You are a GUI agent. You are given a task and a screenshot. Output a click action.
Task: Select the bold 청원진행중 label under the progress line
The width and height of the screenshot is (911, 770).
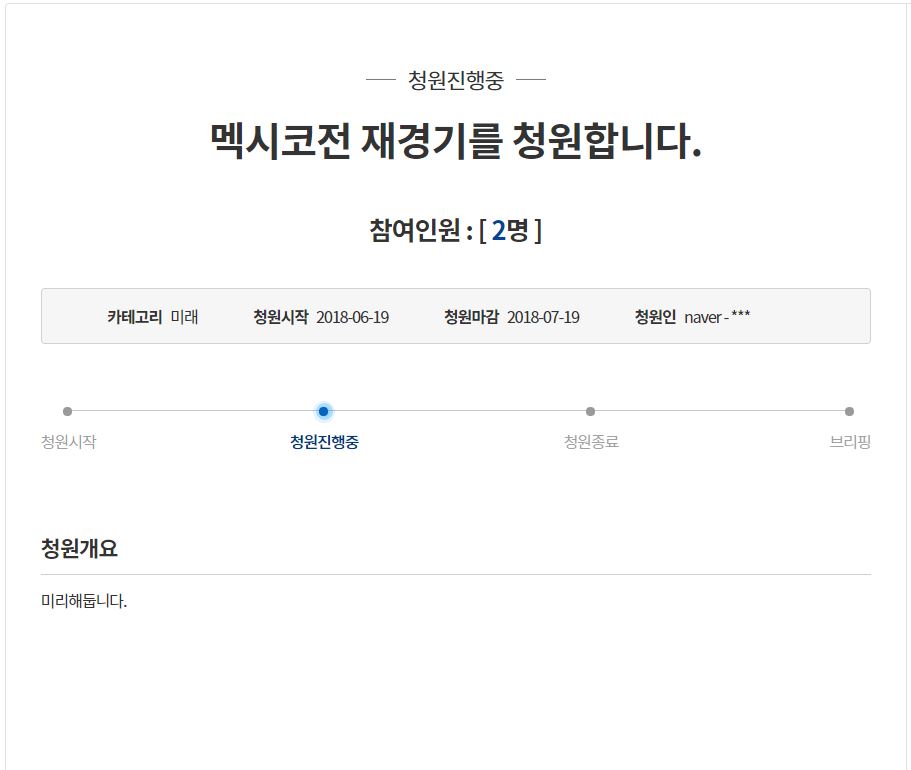coord(324,442)
